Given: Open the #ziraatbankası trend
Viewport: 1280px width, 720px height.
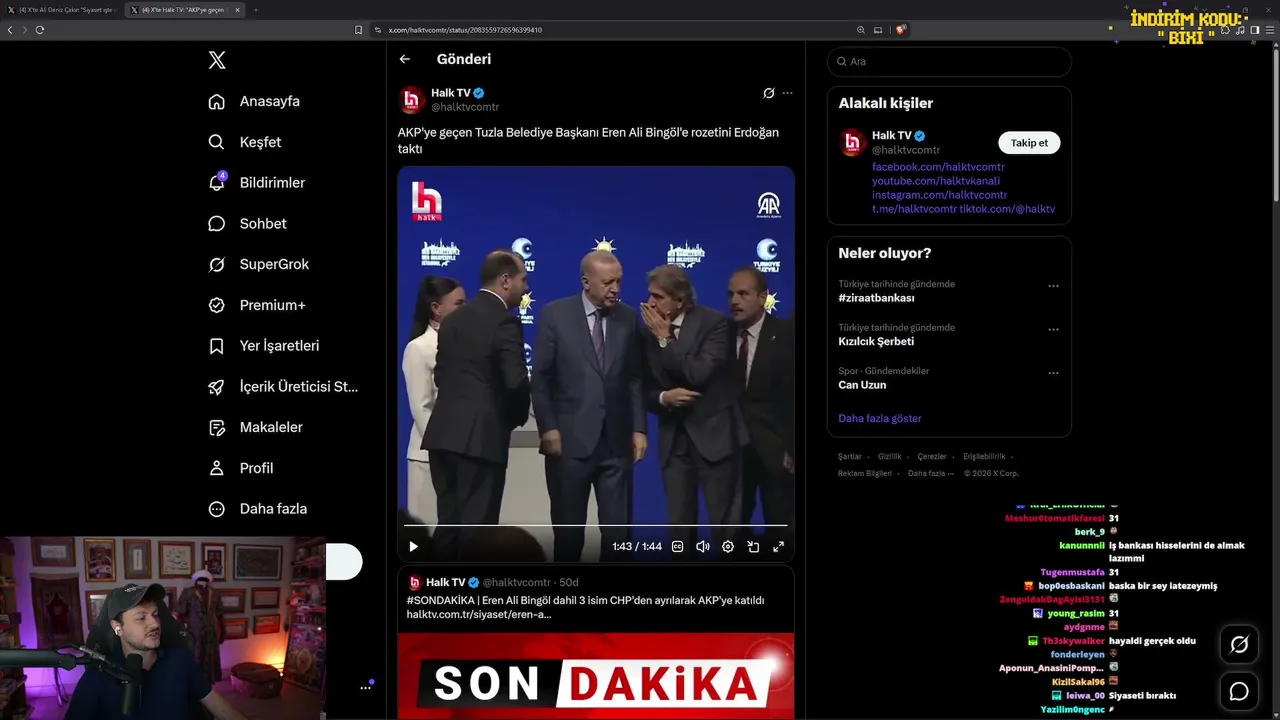Looking at the screenshot, I should (876, 298).
